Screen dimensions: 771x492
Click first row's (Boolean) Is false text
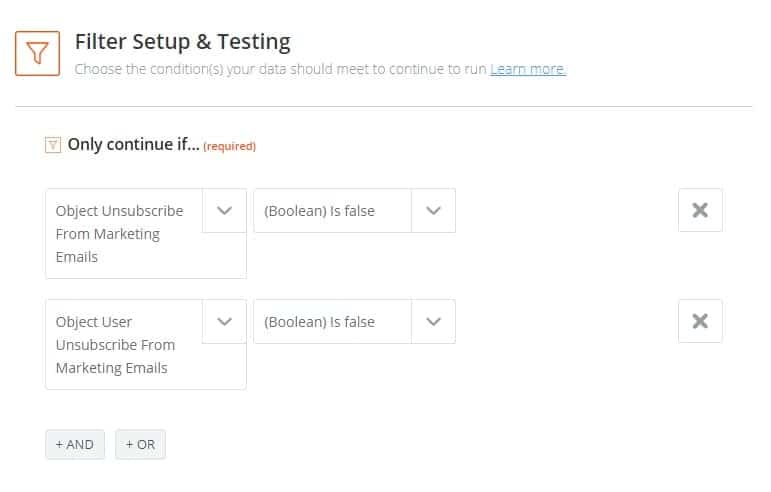320,211
